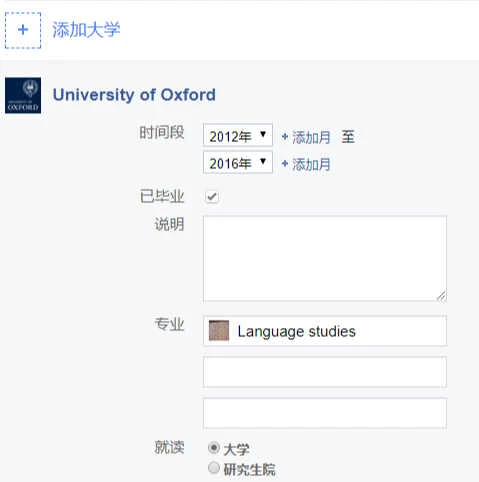Toggle the 已毕业 graduated checkbox
Image resolution: width=479 pixels, height=482 pixels.
[x=212, y=197]
